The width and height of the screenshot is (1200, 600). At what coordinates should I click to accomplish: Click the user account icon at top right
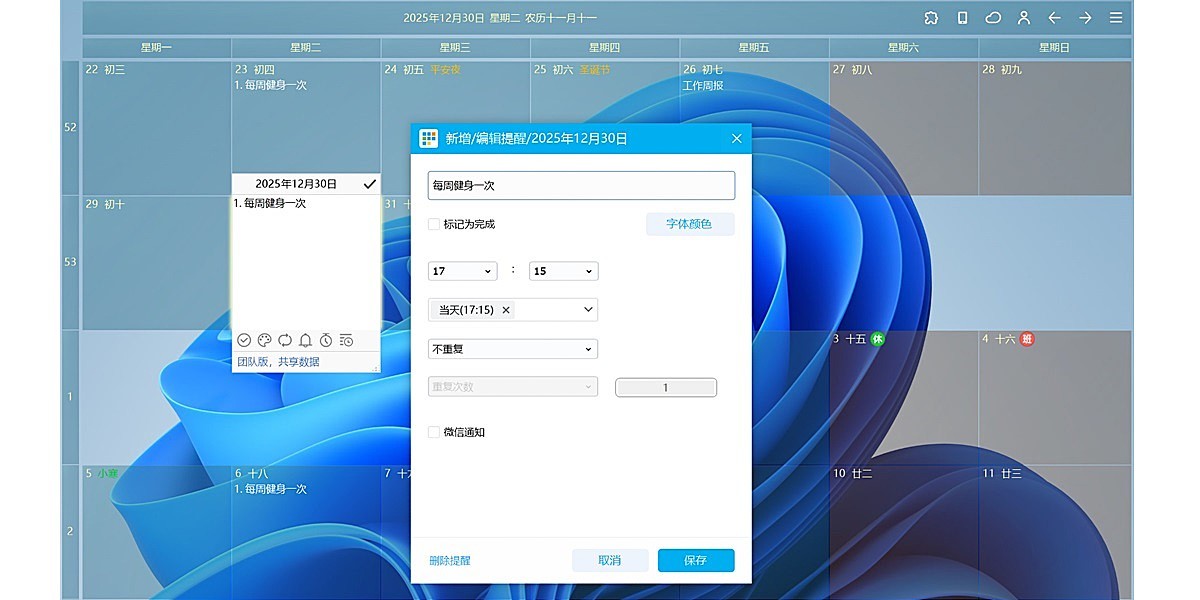[x=1023, y=17]
